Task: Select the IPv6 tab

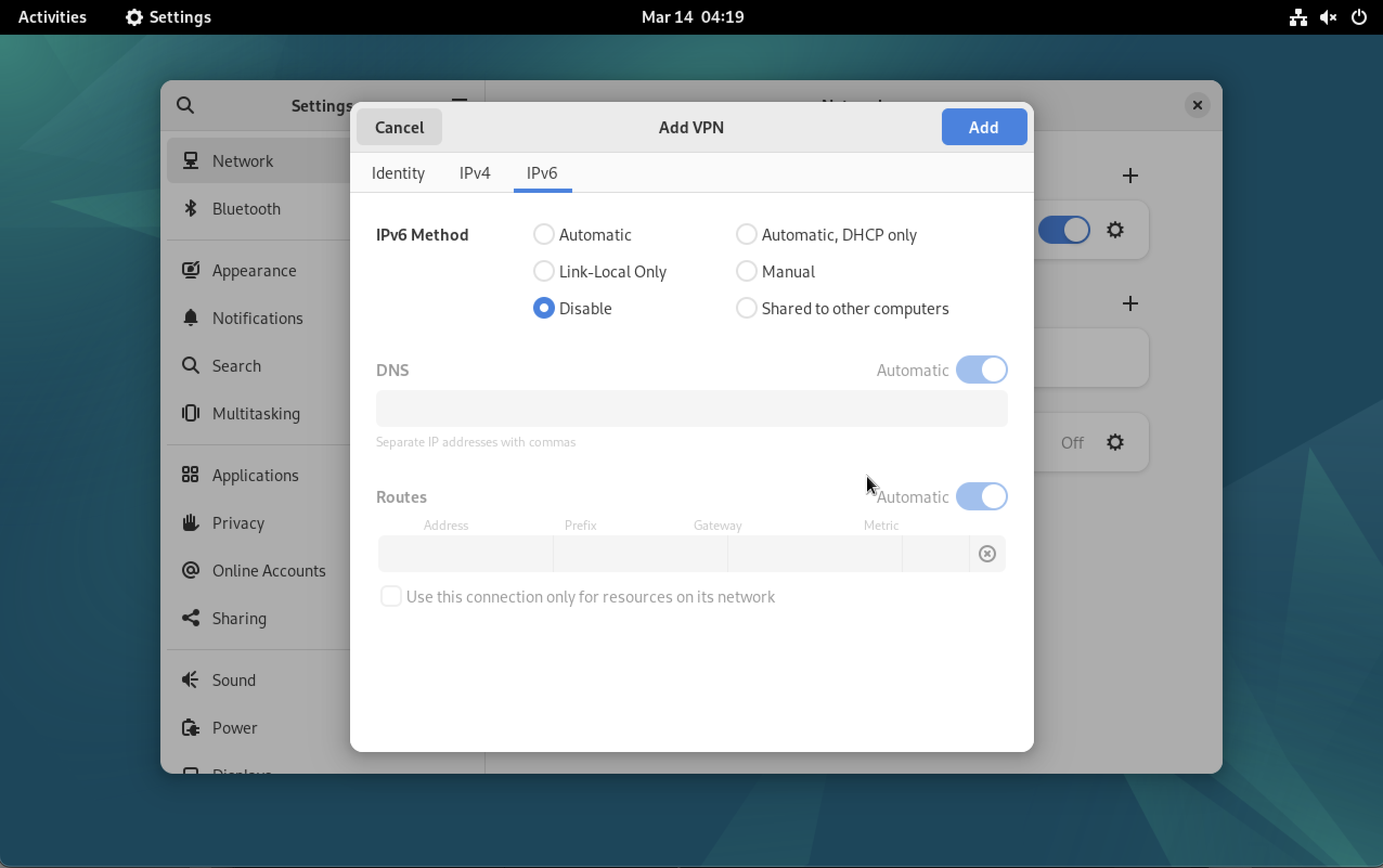Action: pos(542,173)
